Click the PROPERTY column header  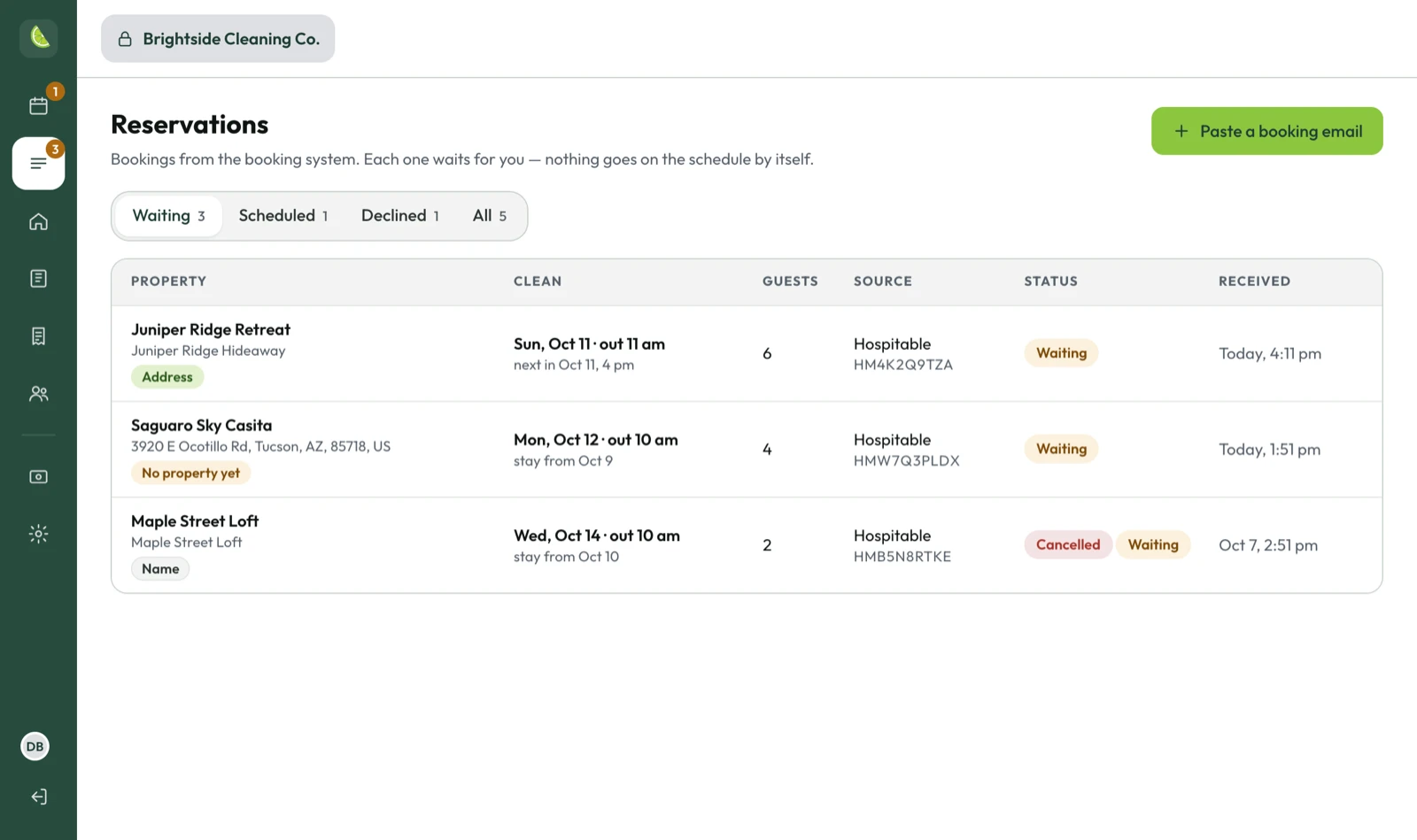point(168,281)
